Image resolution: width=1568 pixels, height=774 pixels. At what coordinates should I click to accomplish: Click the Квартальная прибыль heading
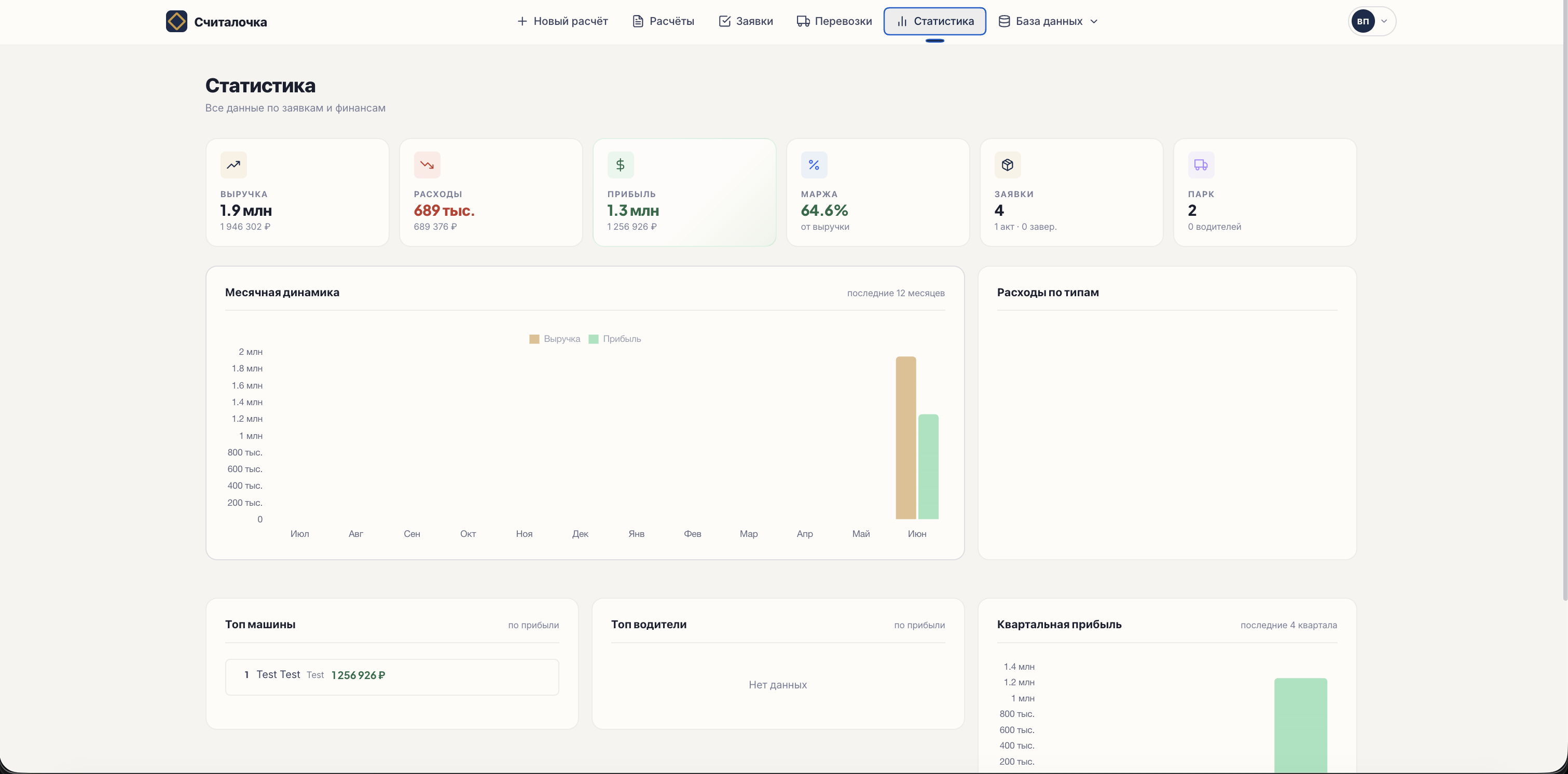(x=1059, y=624)
